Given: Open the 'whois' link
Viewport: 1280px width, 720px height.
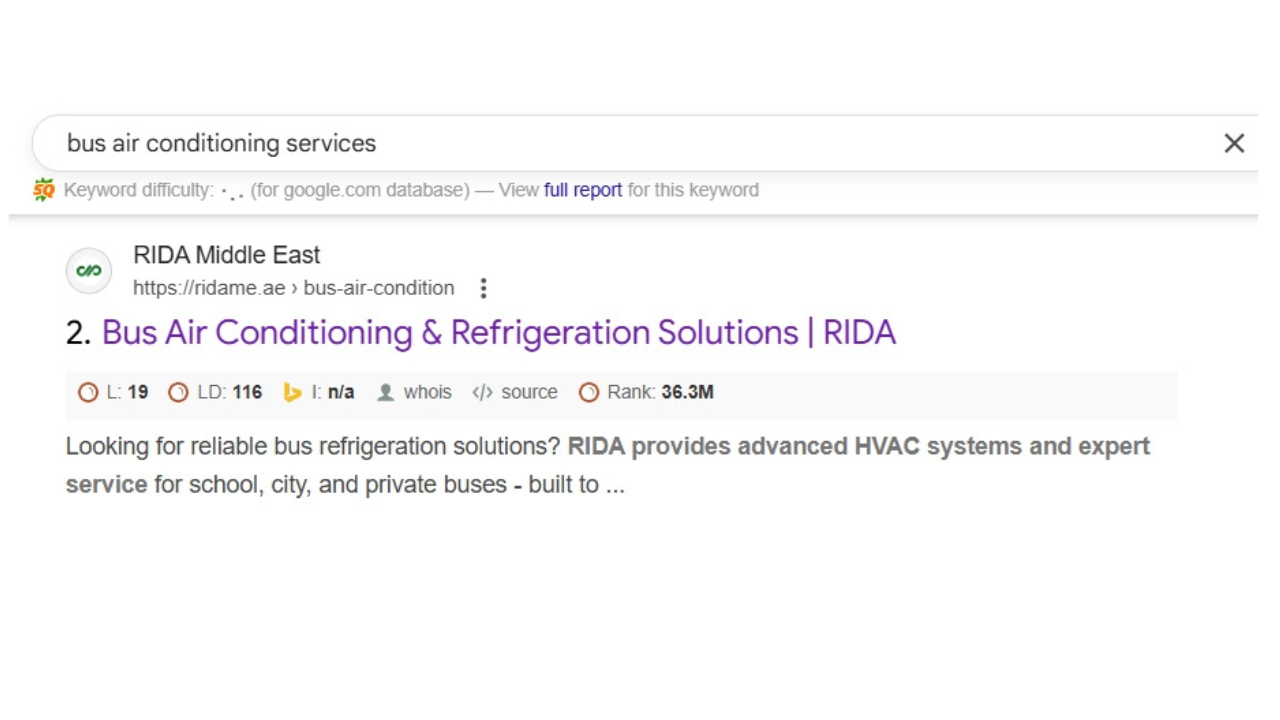Looking at the screenshot, I should (428, 392).
